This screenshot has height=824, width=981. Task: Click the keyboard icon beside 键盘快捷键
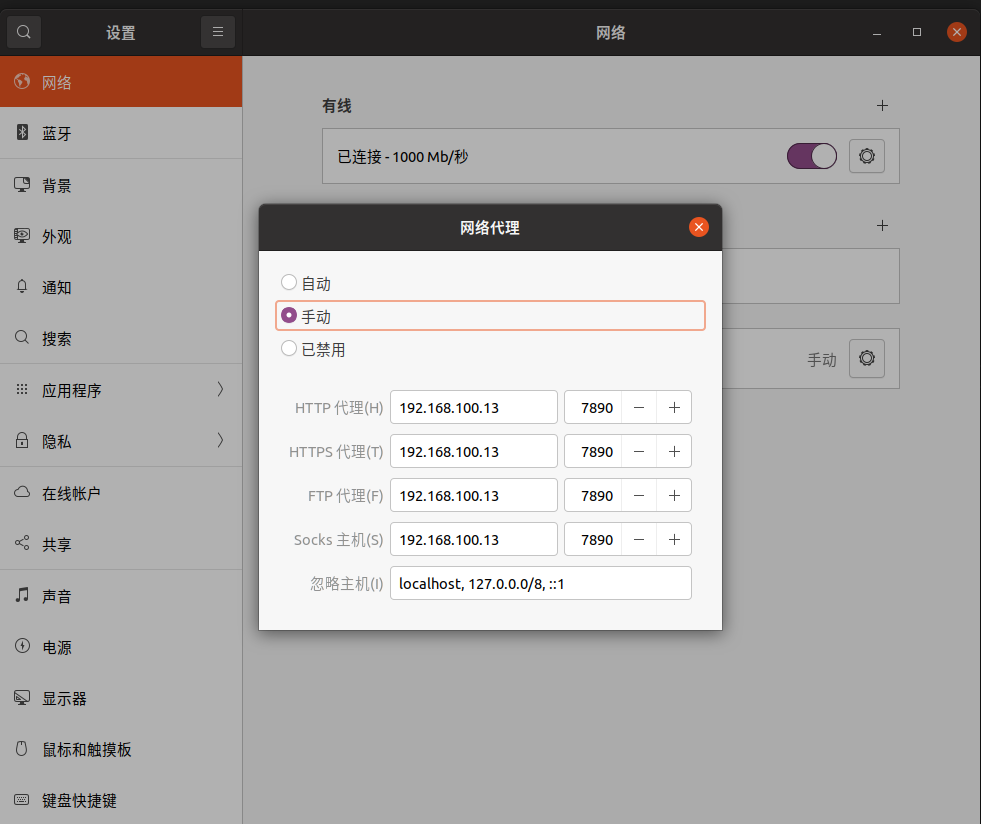point(22,800)
